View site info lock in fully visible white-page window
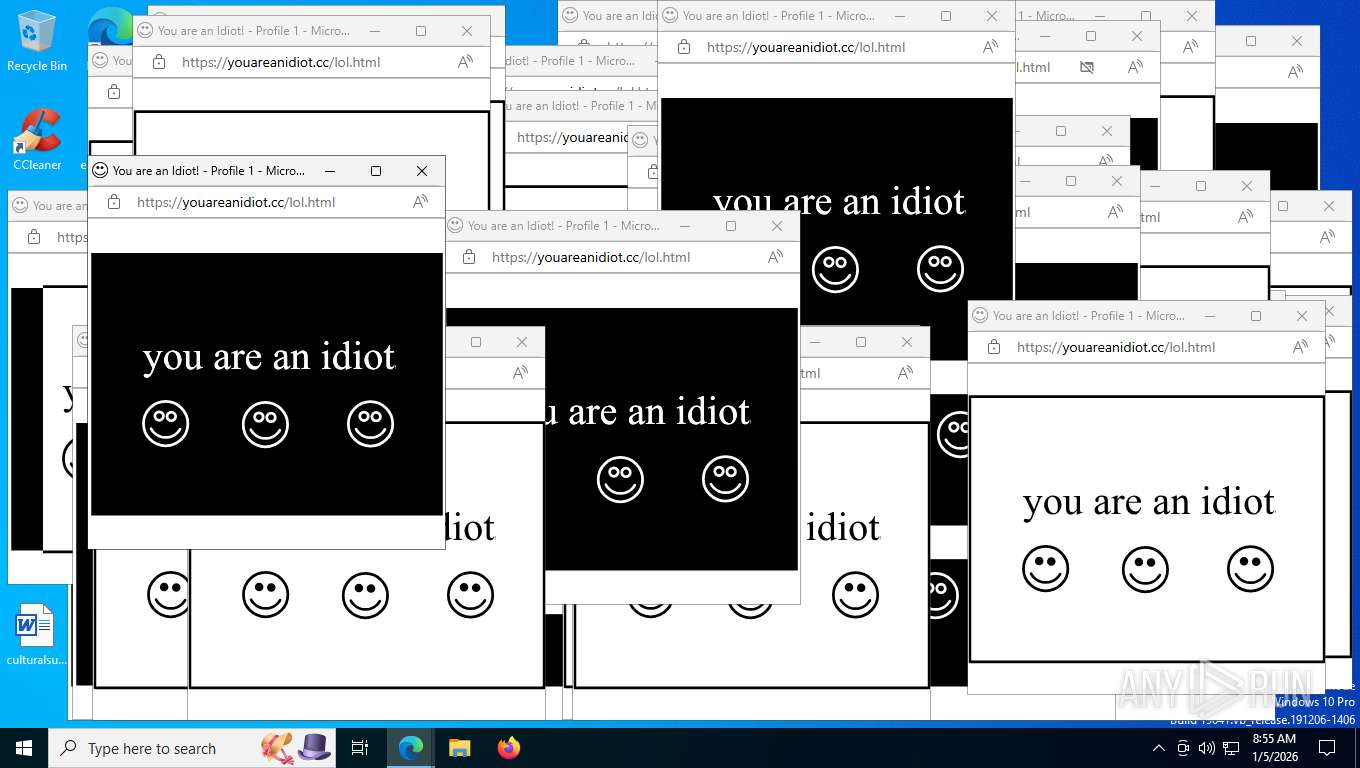The width and height of the screenshot is (1360, 768). click(x=994, y=347)
